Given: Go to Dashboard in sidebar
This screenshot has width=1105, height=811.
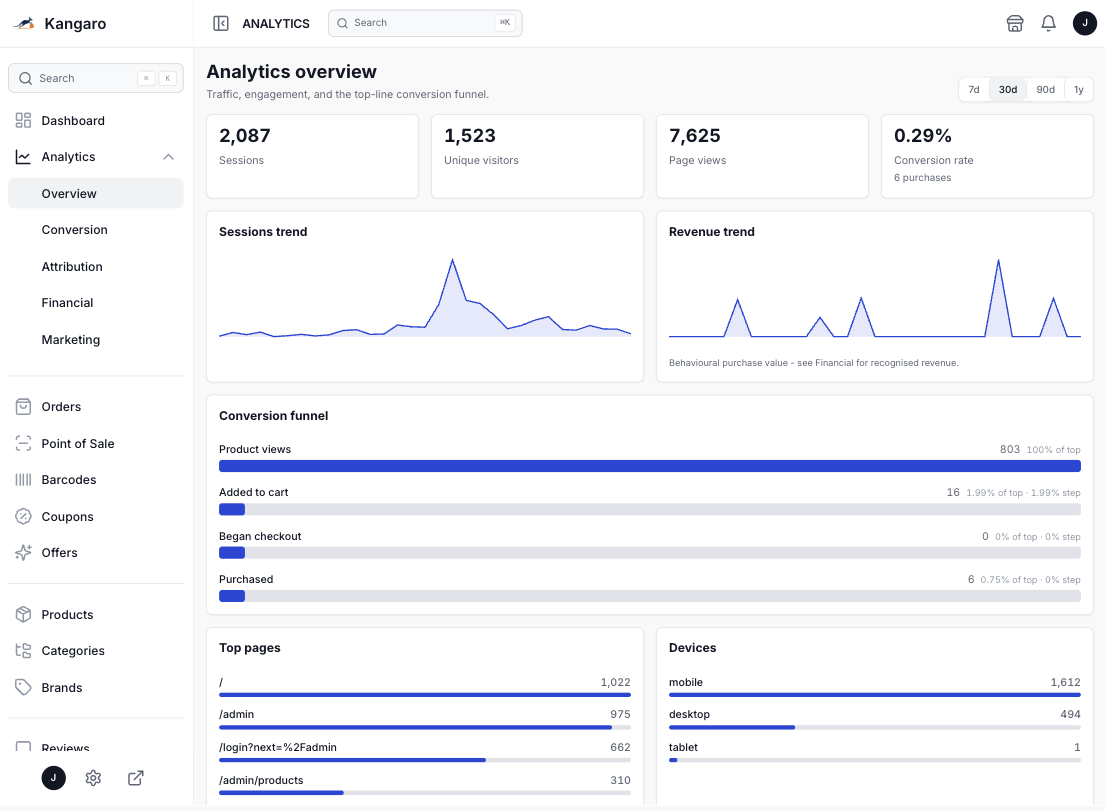Looking at the screenshot, I should coord(96,120).
